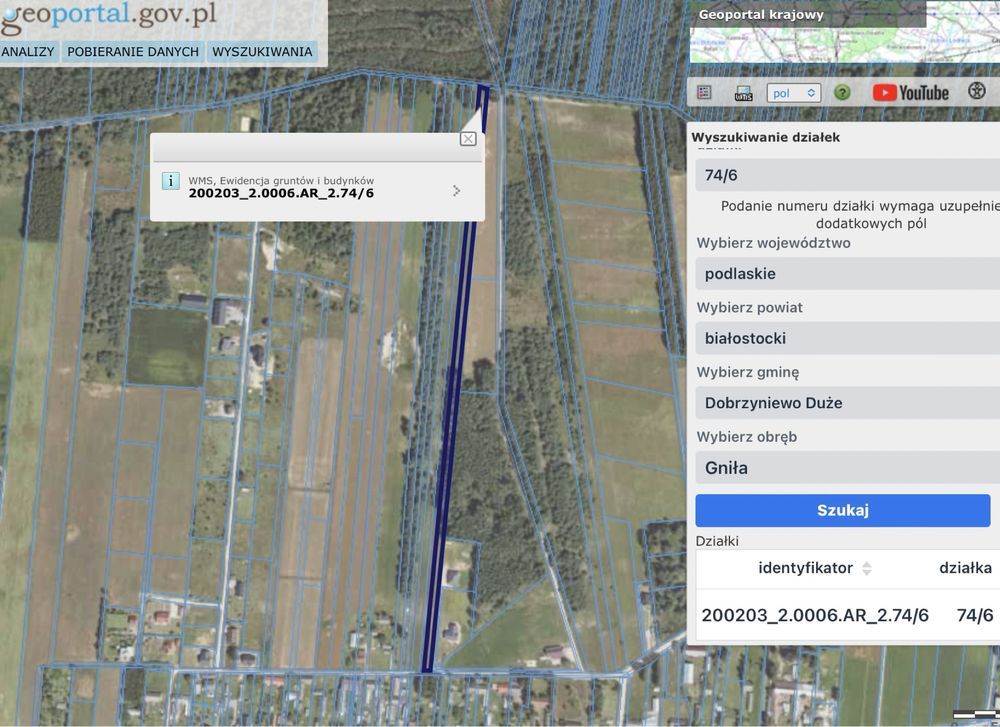The height and width of the screenshot is (727, 1000).
Task: Click the Wyszukiwanie działek panel title
Action: tap(765, 137)
